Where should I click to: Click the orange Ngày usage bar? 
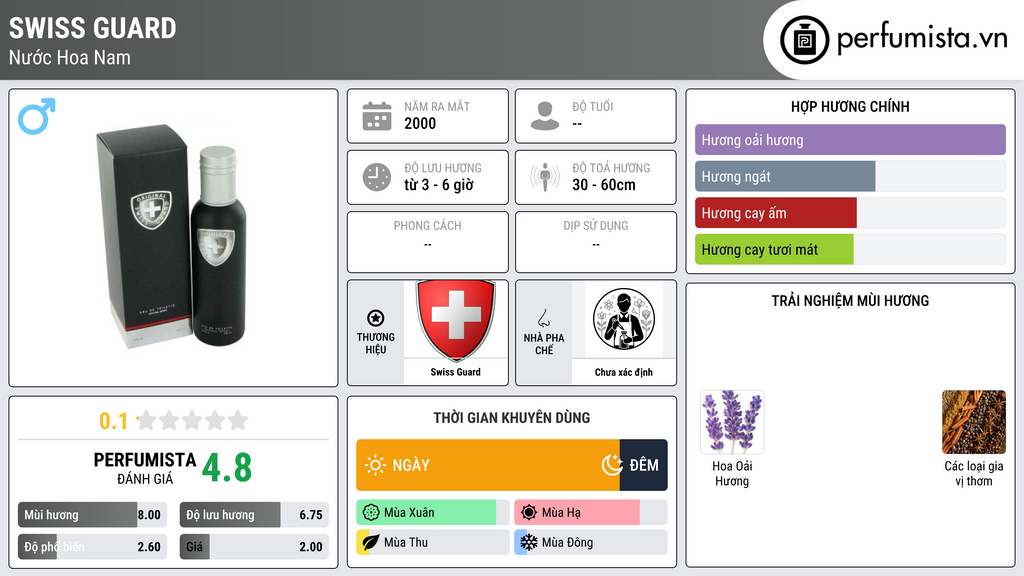488,465
